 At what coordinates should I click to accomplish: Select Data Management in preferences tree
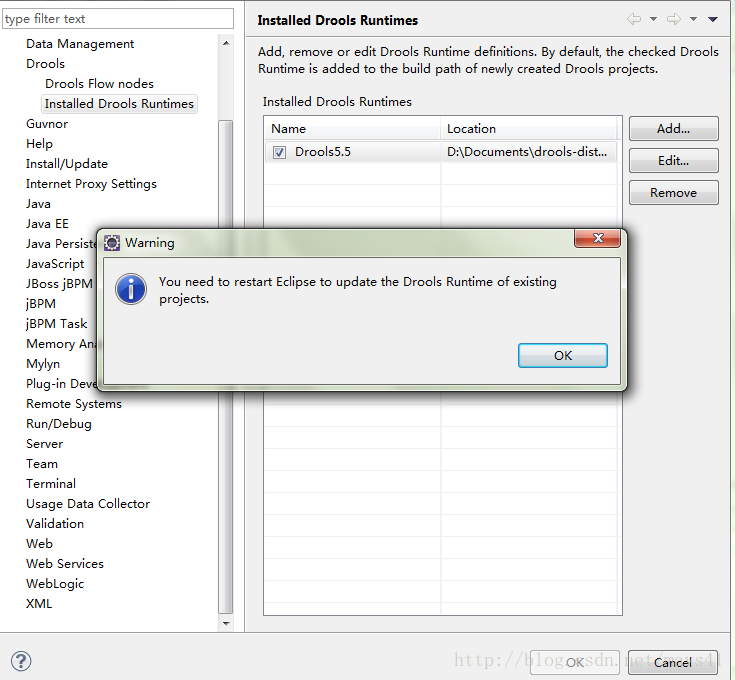pyautogui.click(x=80, y=44)
